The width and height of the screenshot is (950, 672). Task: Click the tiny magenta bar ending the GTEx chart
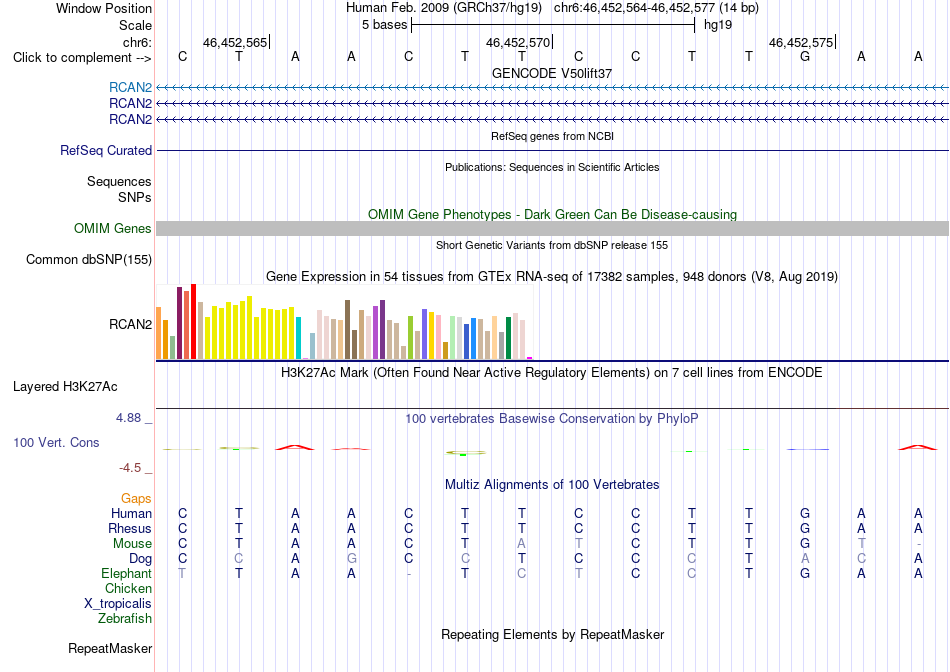tap(530, 358)
